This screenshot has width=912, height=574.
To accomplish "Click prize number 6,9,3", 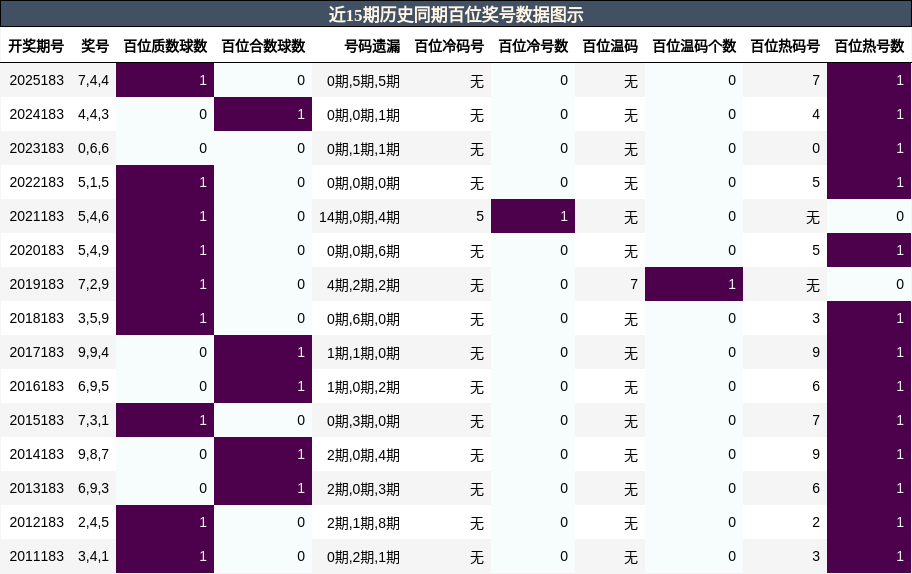I will pos(94,489).
